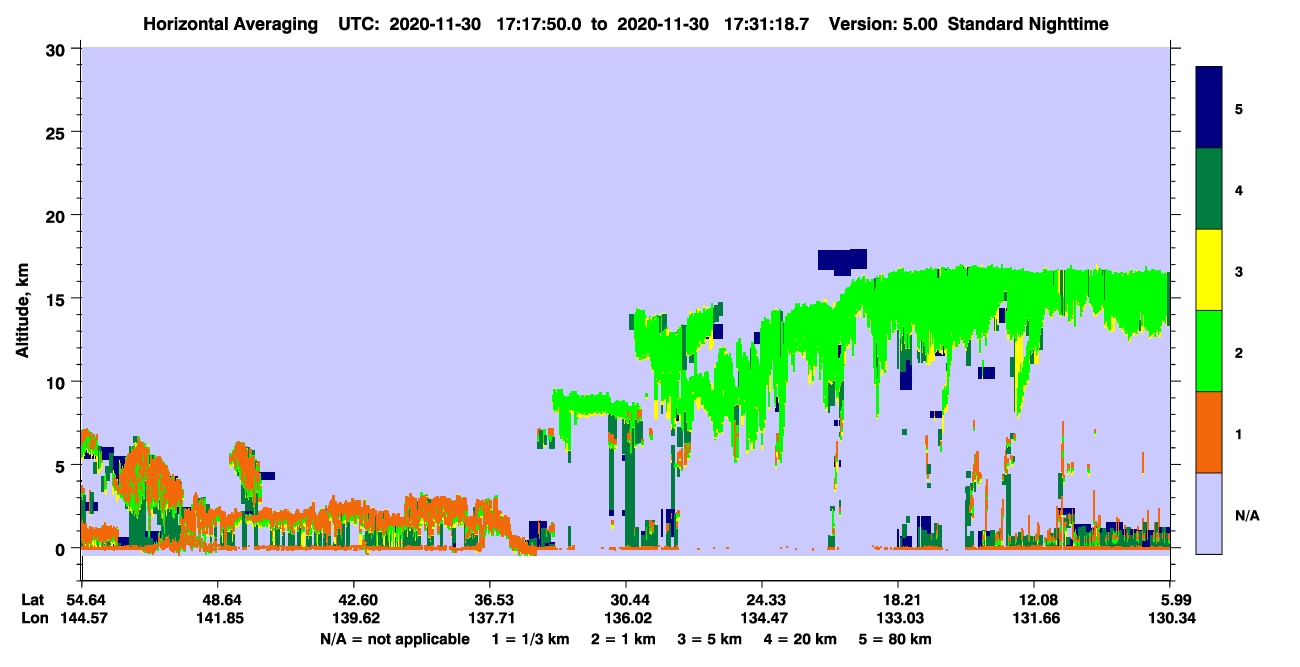Click the '3 = 5 km' legend note
This screenshot has height=667, width=1300.
point(712,639)
